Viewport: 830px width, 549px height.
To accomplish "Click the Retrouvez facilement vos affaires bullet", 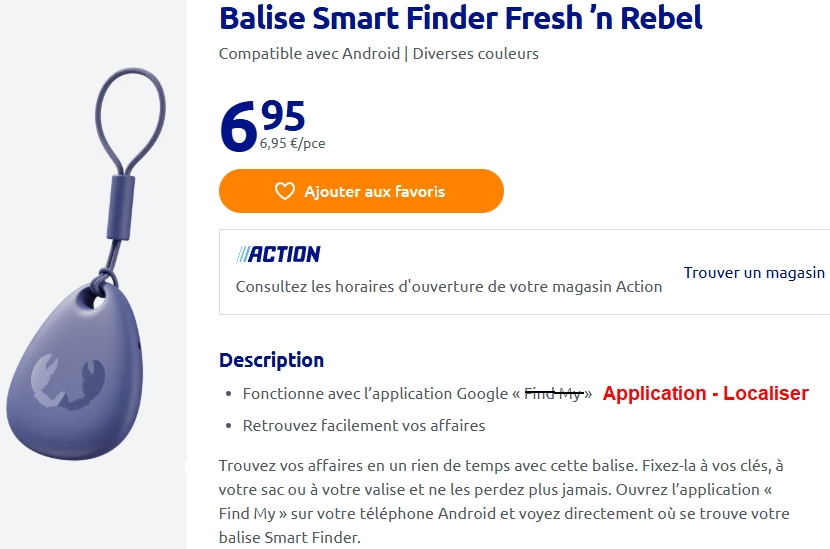I will point(364,425).
